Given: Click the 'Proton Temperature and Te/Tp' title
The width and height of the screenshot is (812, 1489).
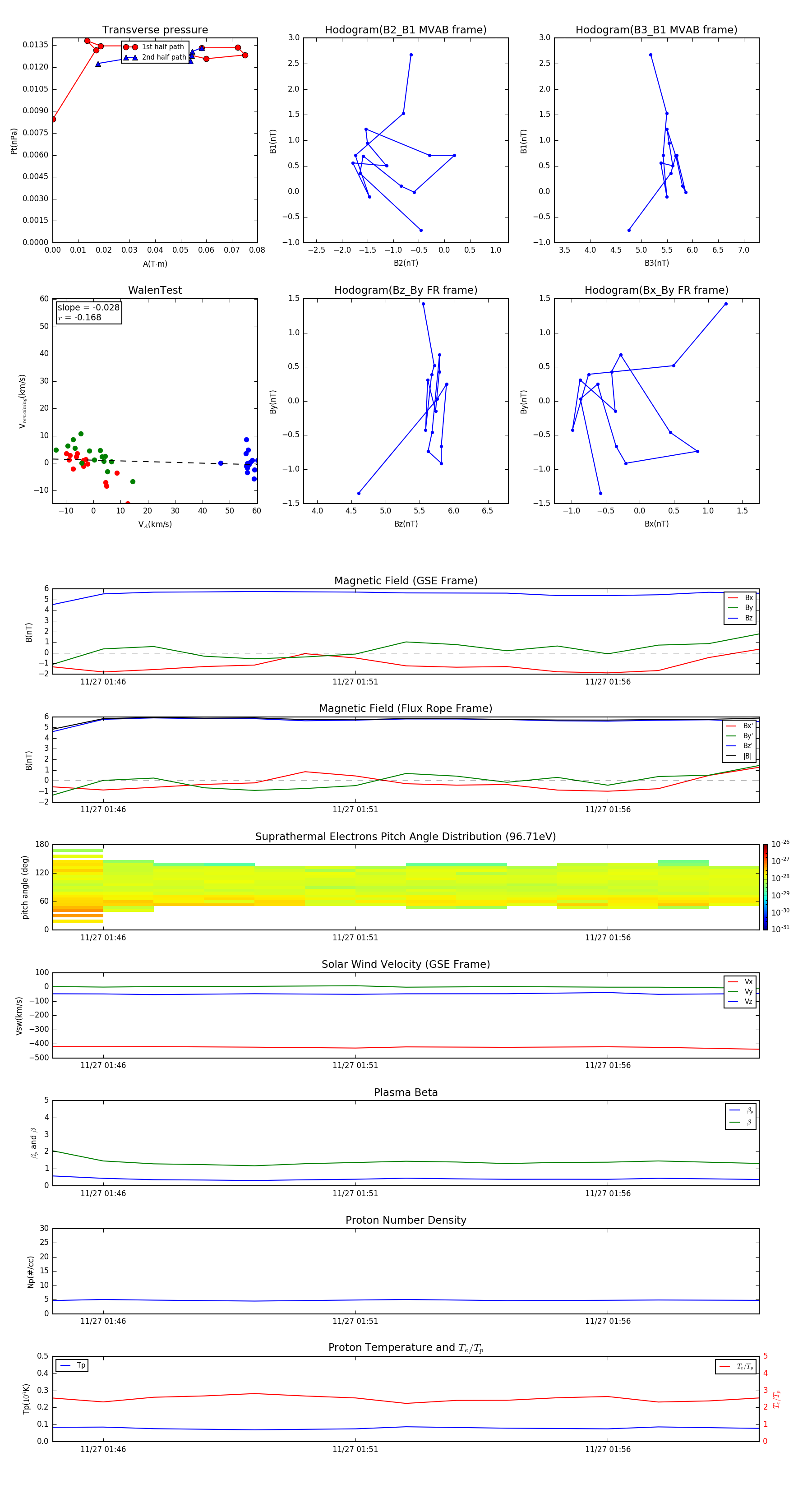Looking at the screenshot, I should pyautogui.click(x=406, y=1348).
